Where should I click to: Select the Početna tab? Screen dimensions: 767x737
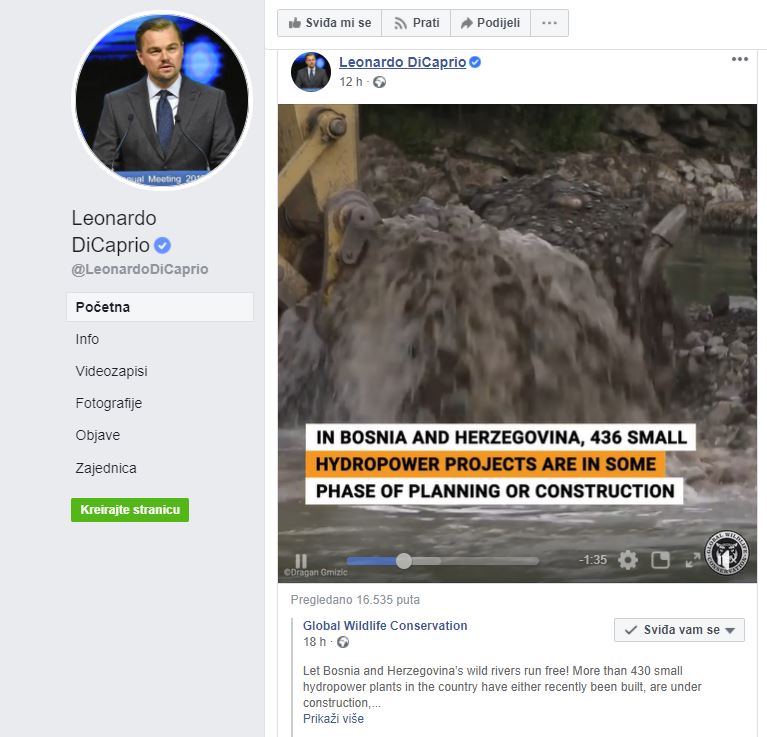[160, 307]
